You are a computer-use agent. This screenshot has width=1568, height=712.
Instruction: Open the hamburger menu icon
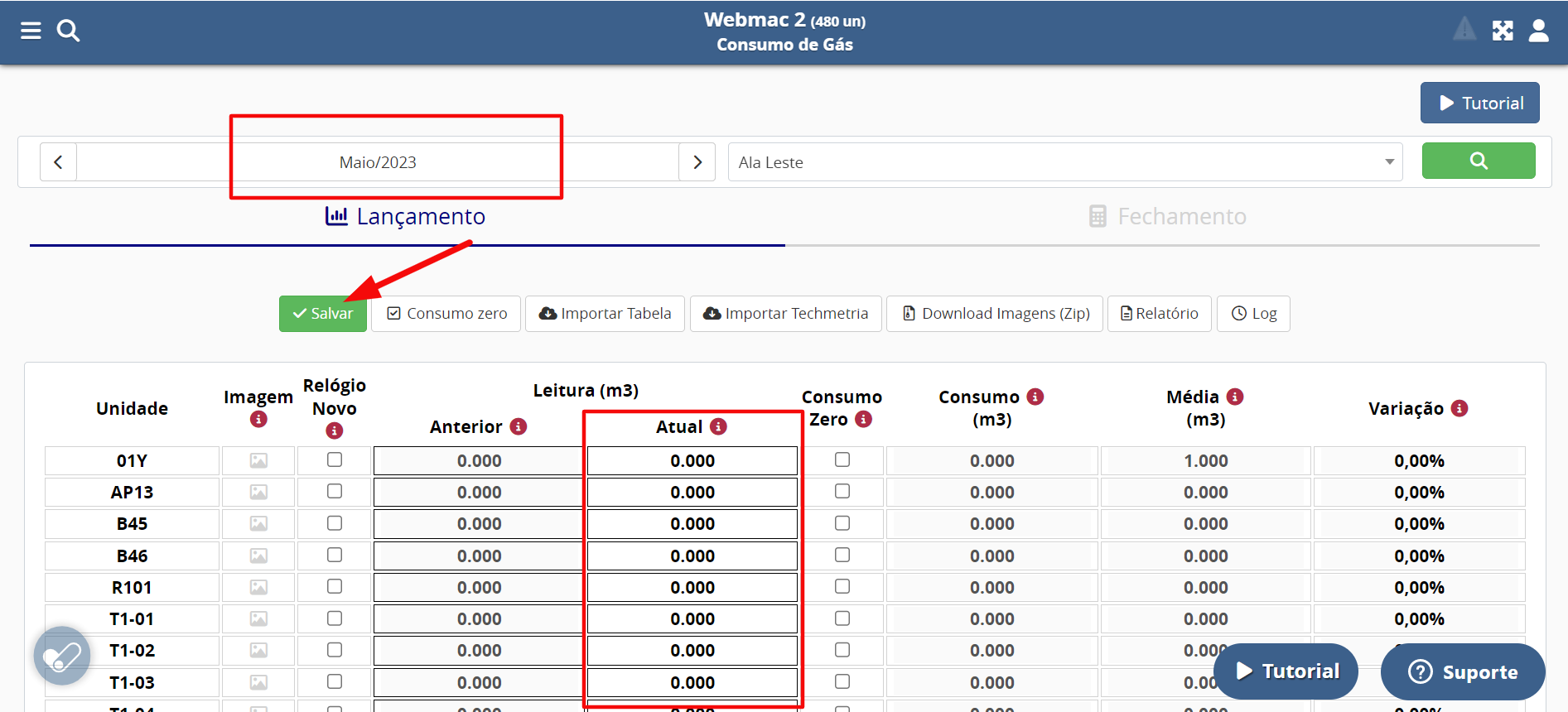pos(31,31)
